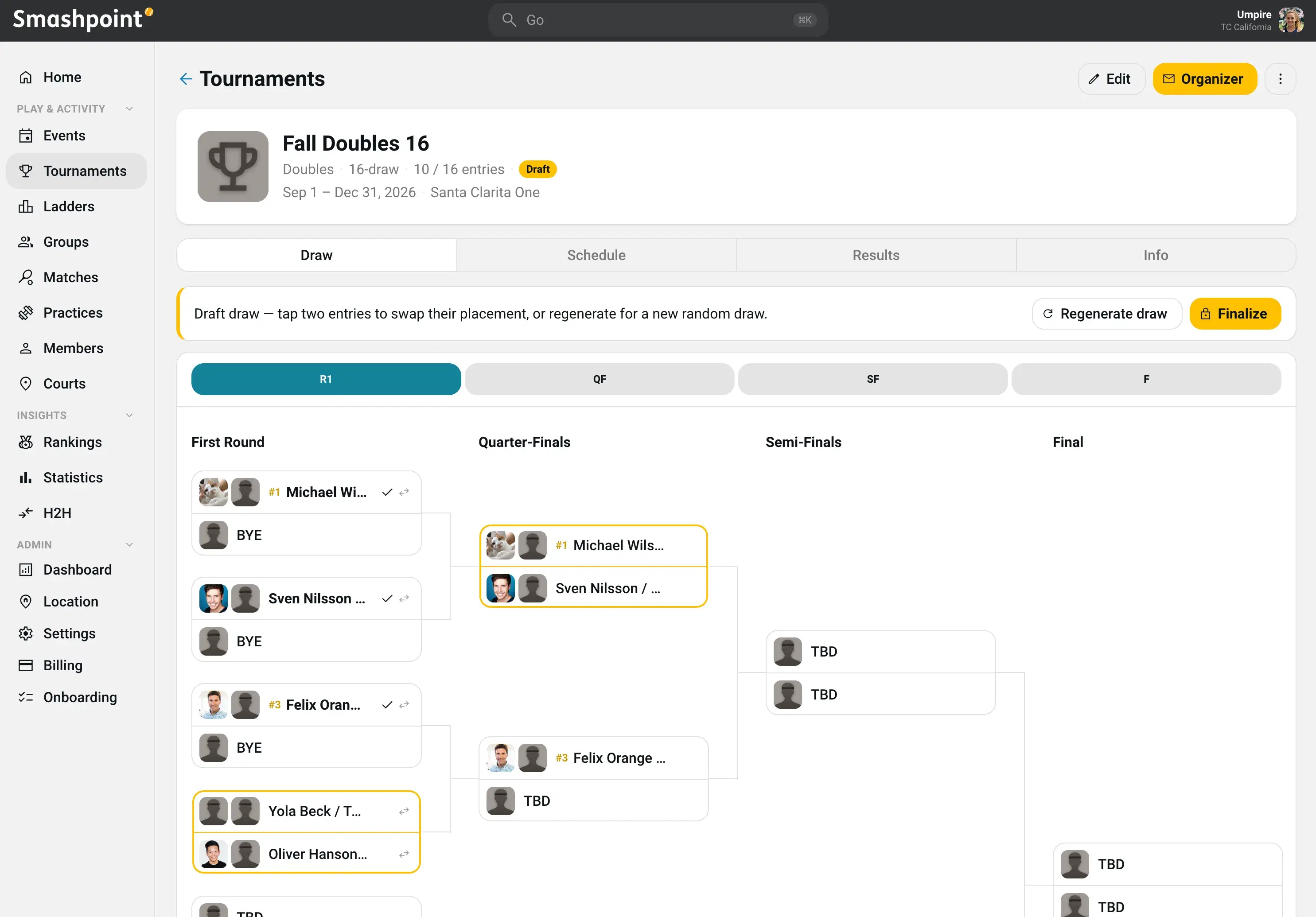The image size is (1316, 917).
Task: Click the 'Fall Doubles 16' title
Action: 355,143
